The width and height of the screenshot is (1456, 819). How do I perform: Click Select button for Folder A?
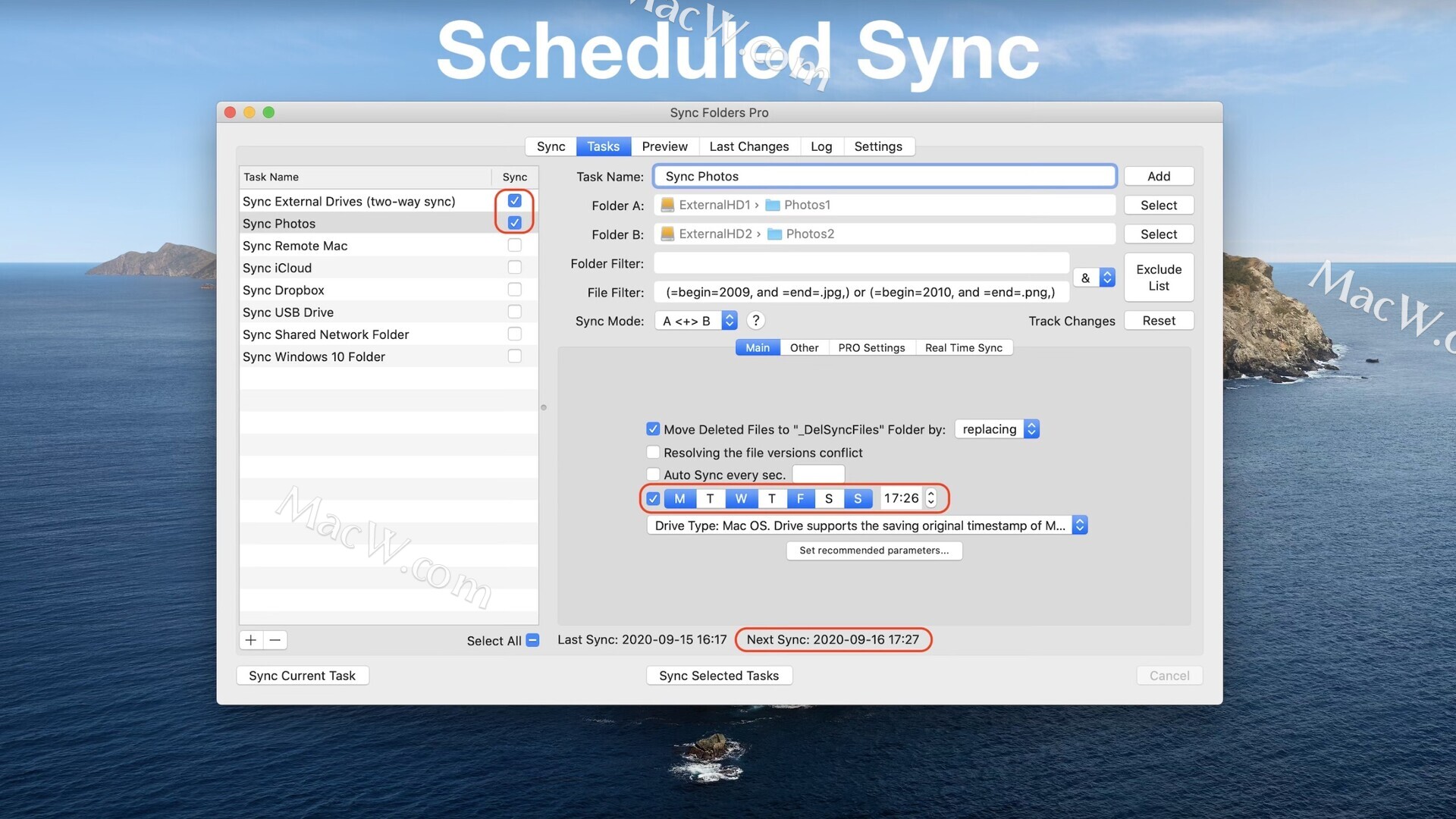point(1159,205)
